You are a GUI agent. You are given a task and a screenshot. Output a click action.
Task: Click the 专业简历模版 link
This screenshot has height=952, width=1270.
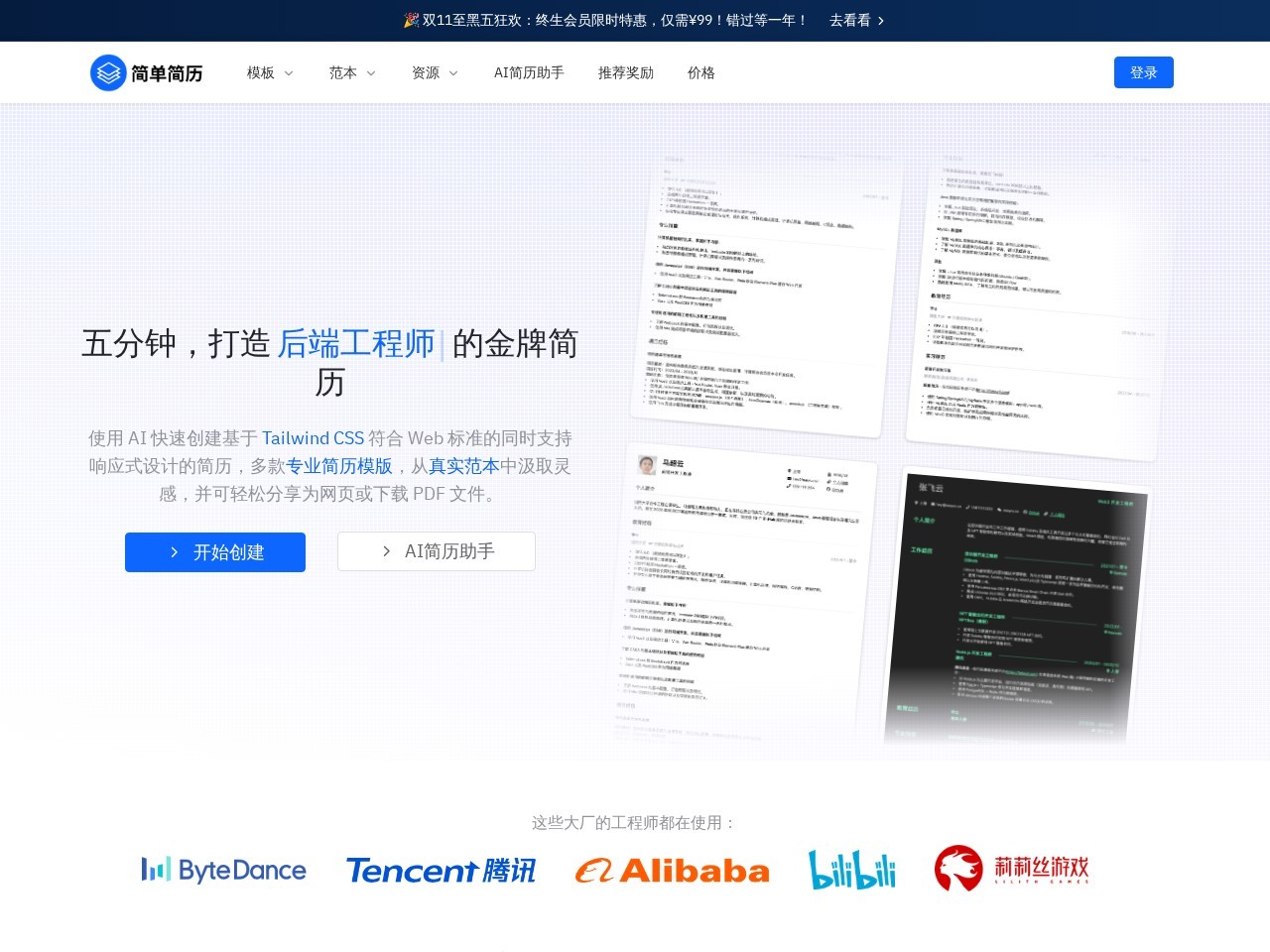pyautogui.click(x=339, y=465)
